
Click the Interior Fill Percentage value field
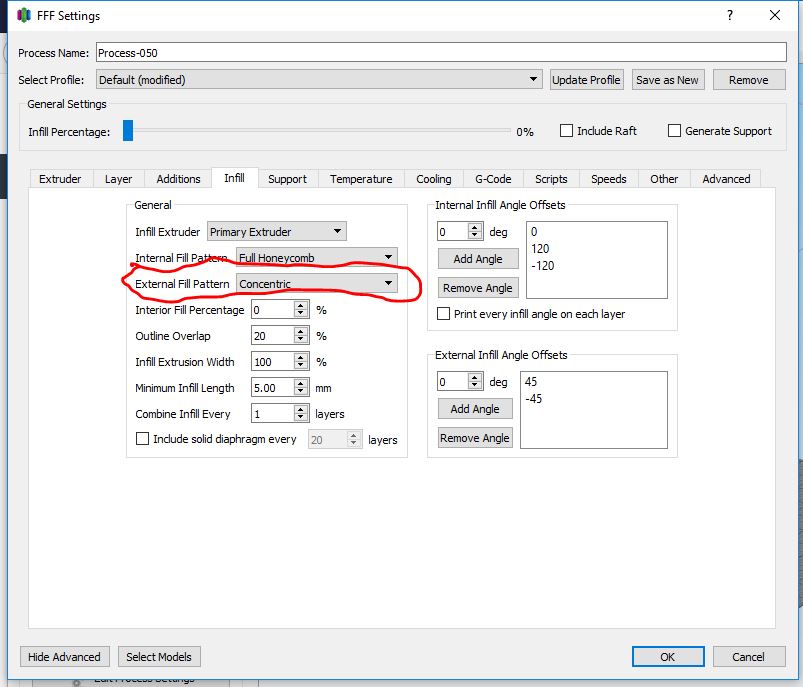272,309
